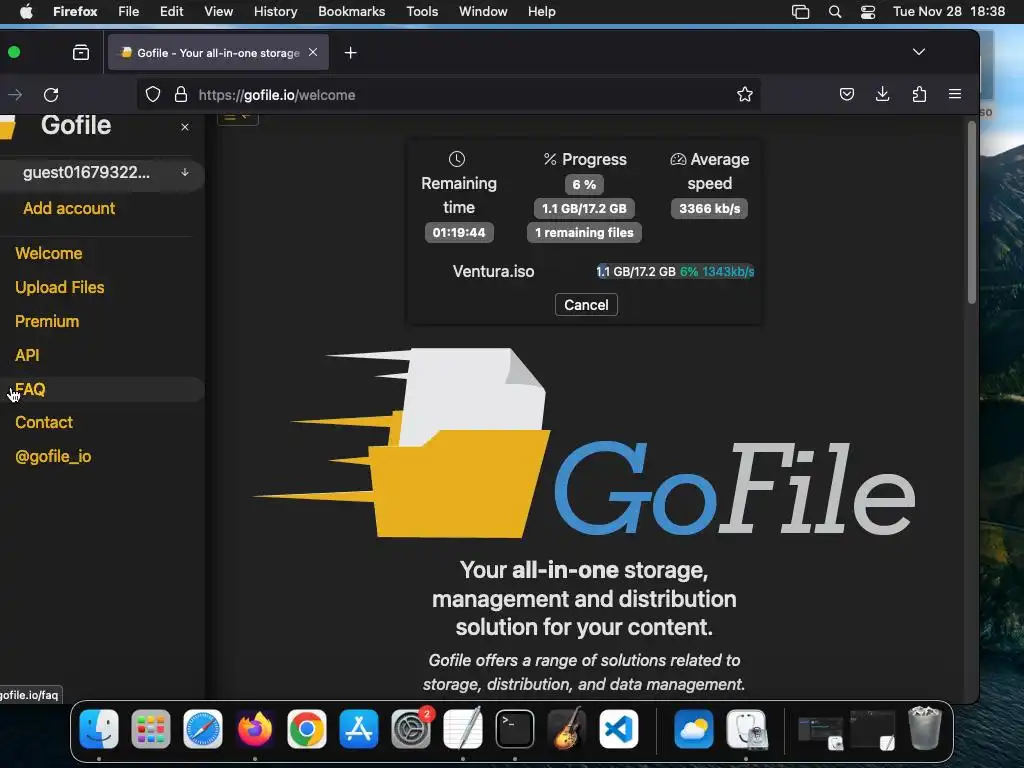Open the Tools menu
This screenshot has width=1024, height=768.
pyautogui.click(x=423, y=12)
